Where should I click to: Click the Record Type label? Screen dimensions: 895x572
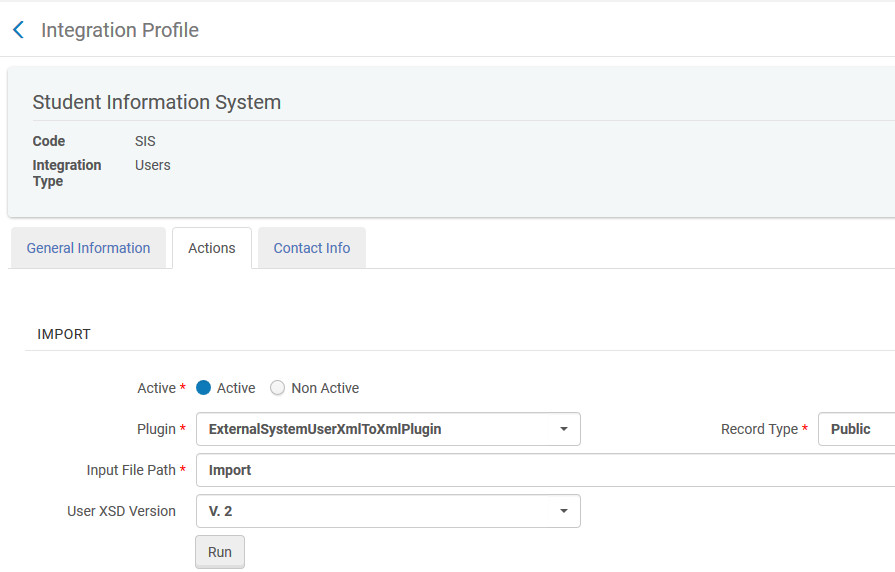pyautogui.click(x=759, y=429)
